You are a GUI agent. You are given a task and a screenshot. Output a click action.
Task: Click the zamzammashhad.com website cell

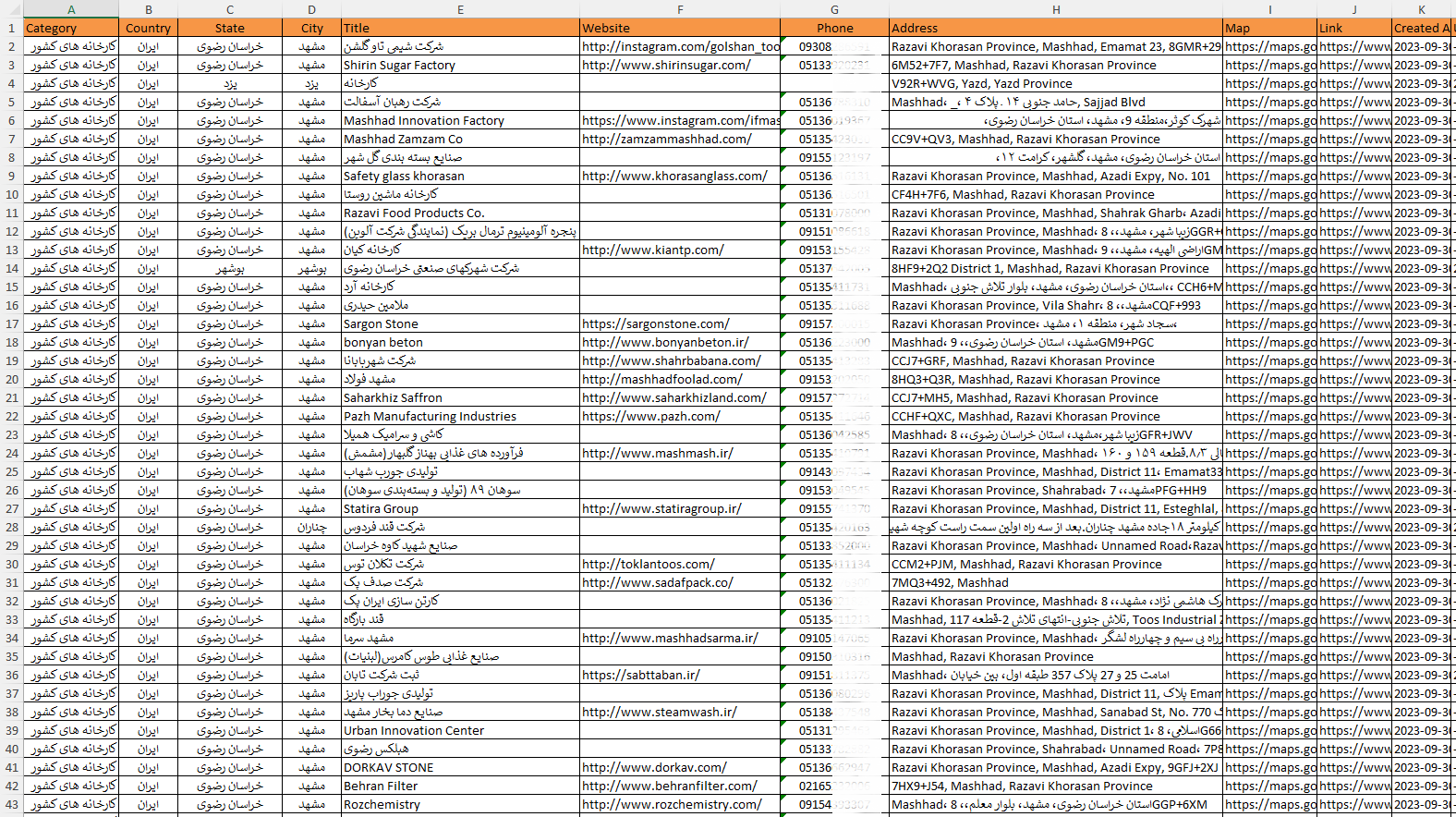tap(680, 139)
